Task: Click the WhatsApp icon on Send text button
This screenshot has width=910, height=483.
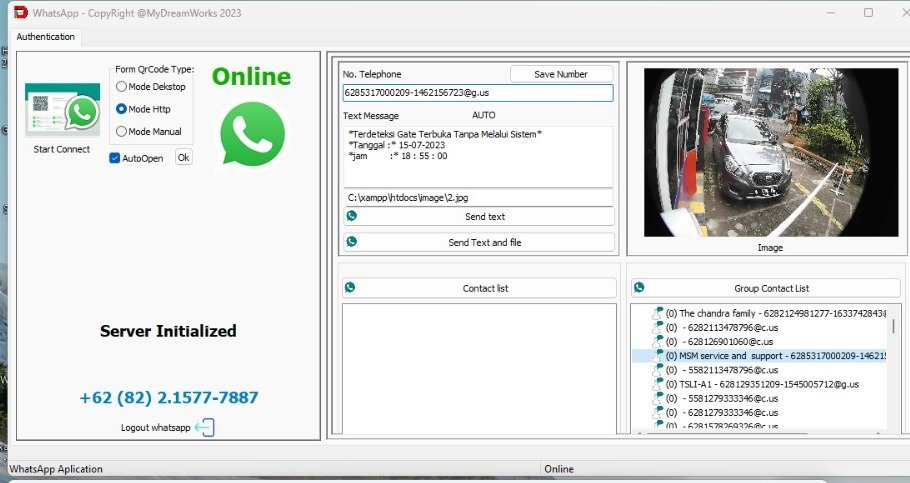Action: [x=351, y=216]
